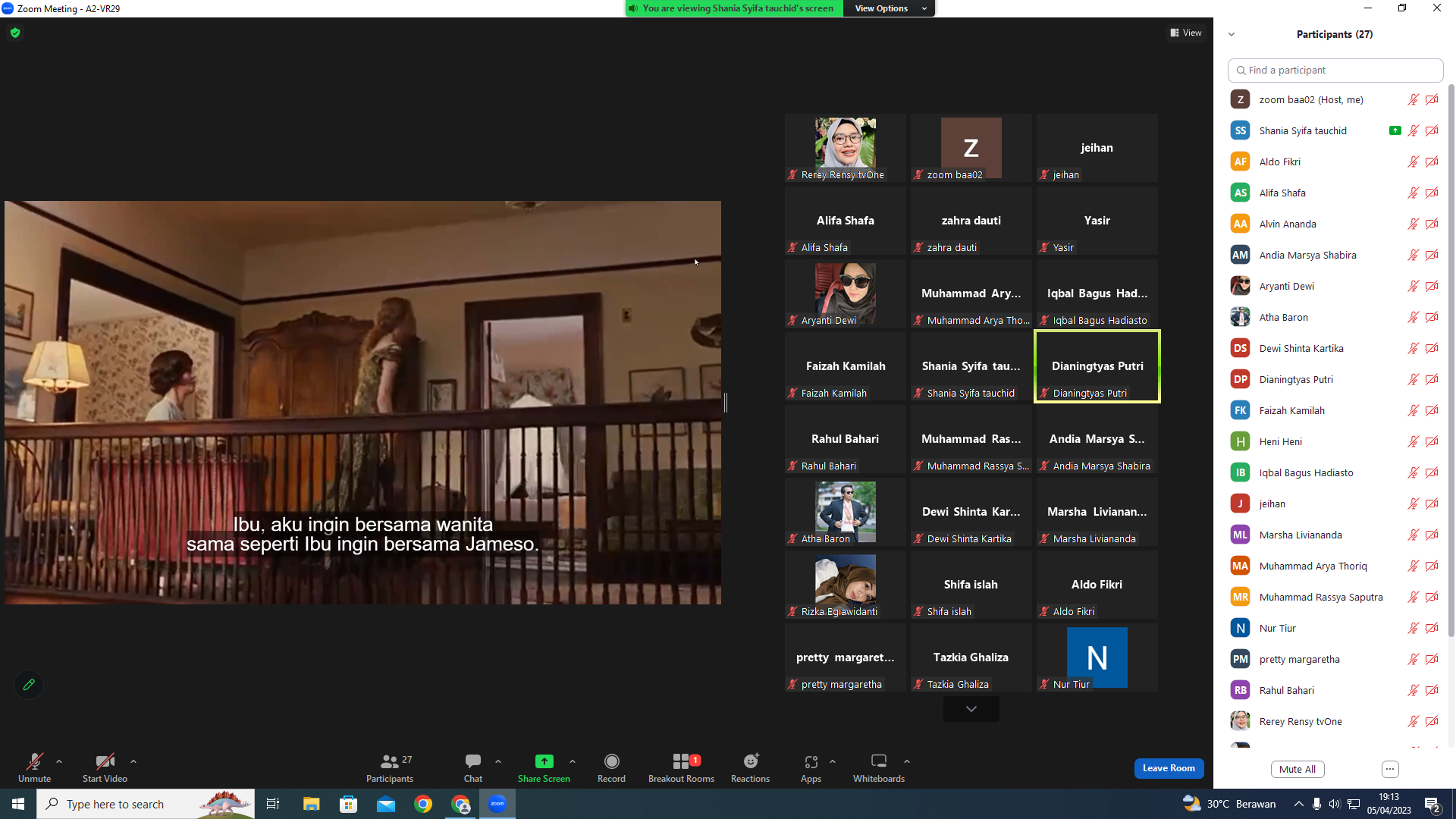The image size is (1456, 819).
Task: Click the Start Video camera icon
Action: (105, 761)
